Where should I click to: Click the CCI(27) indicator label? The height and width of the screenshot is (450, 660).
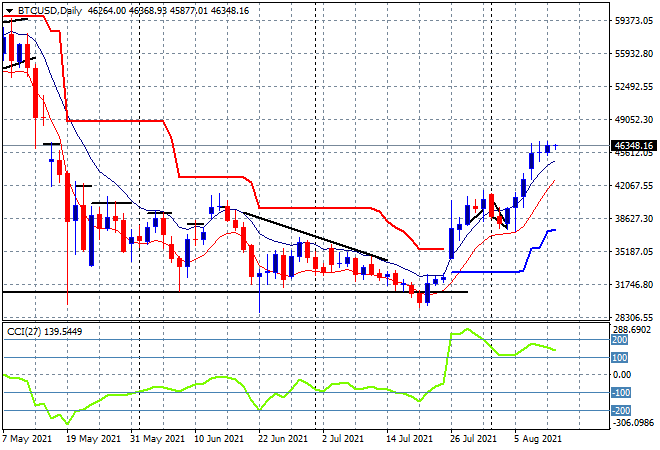(32, 329)
